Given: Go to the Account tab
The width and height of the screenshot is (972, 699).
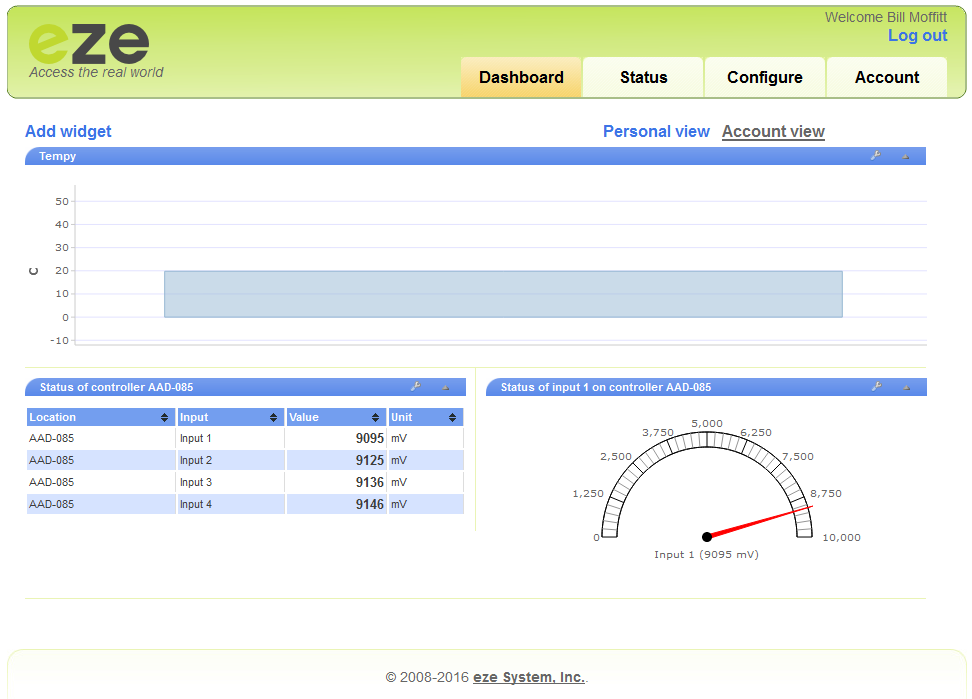Looking at the screenshot, I should 887,78.
